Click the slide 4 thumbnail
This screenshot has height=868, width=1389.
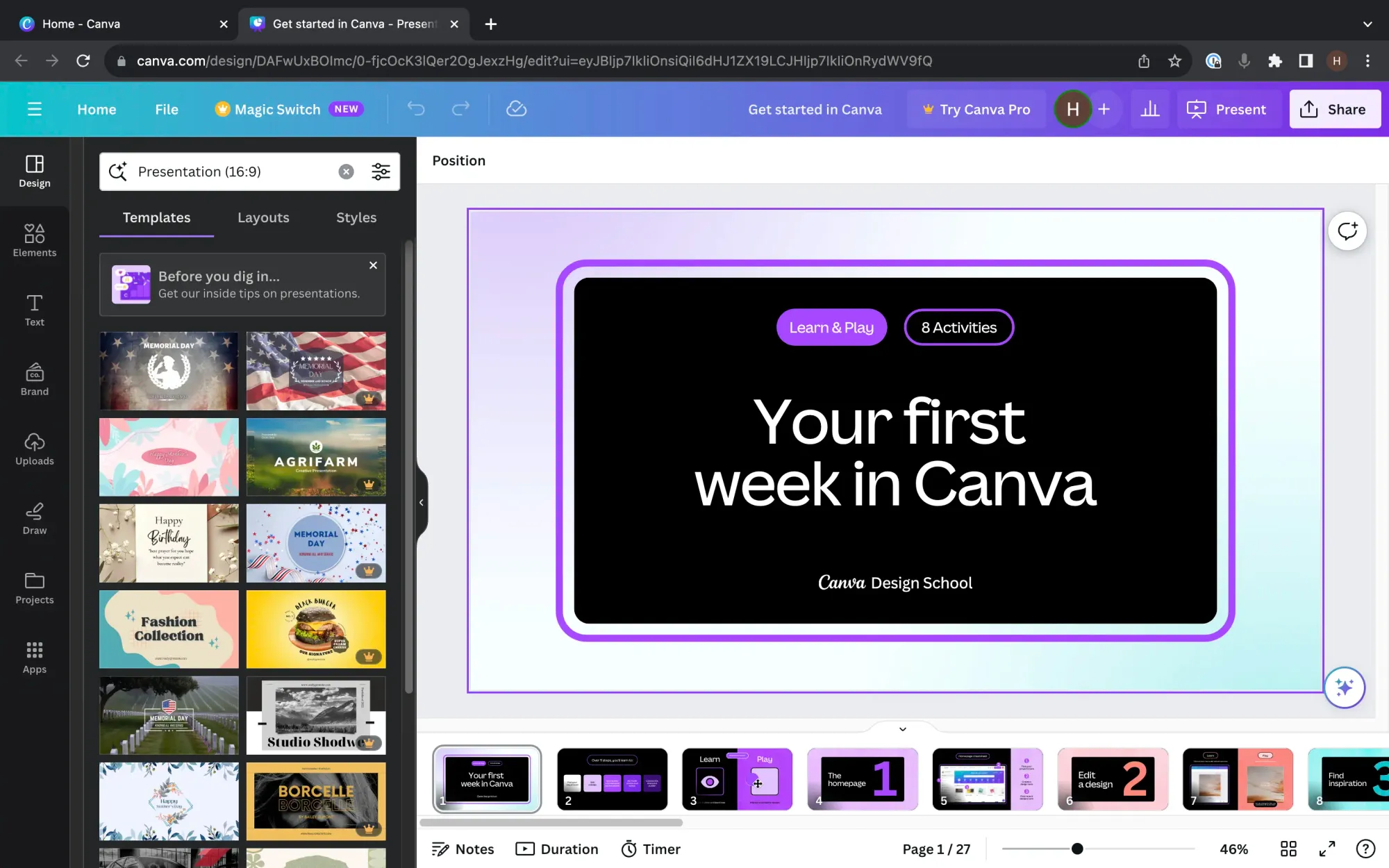(x=862, y=779)
